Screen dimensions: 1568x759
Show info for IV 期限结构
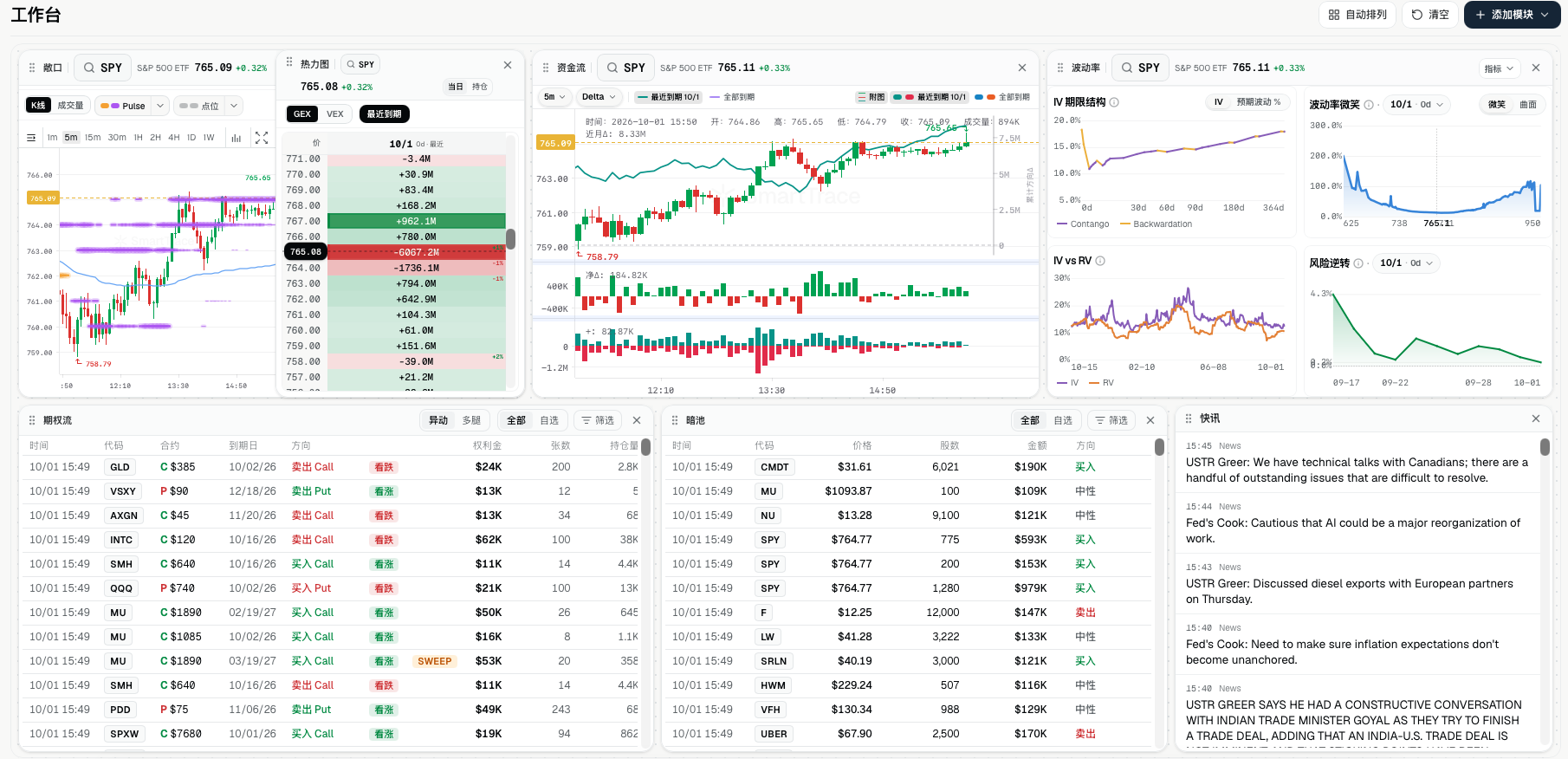1114,102
